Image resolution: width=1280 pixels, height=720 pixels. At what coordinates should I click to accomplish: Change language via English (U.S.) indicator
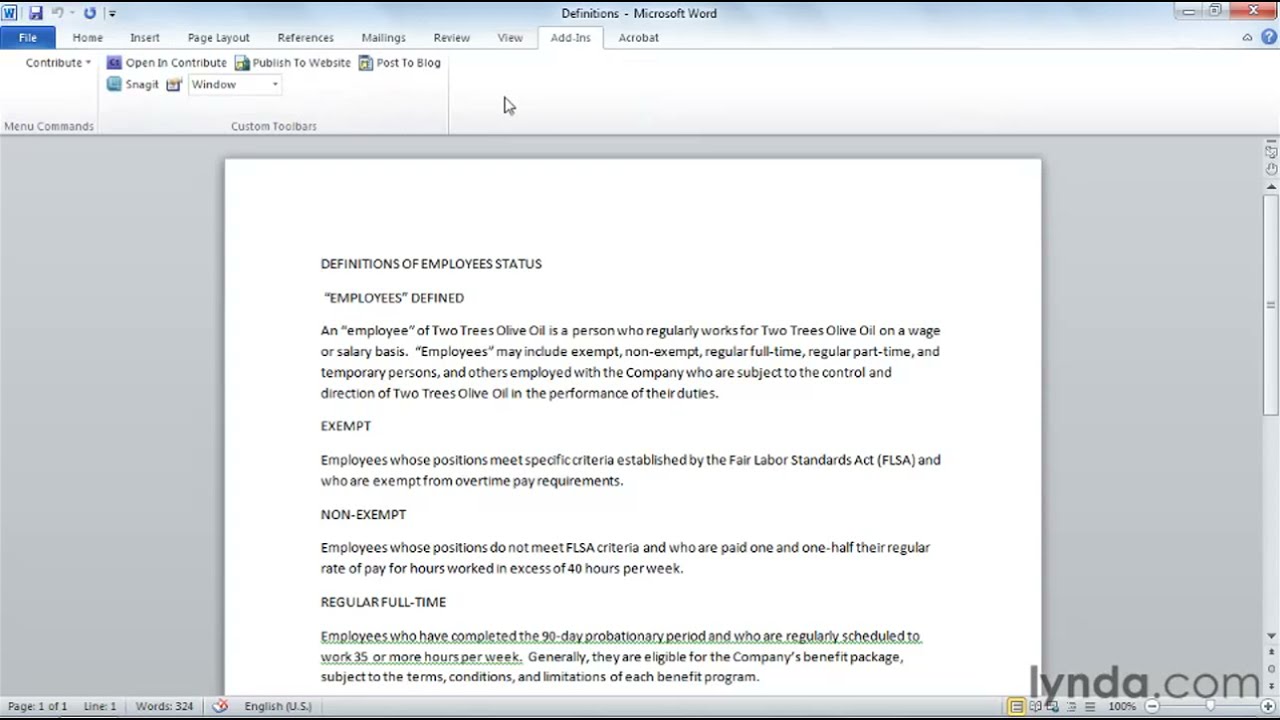[278, 706]
